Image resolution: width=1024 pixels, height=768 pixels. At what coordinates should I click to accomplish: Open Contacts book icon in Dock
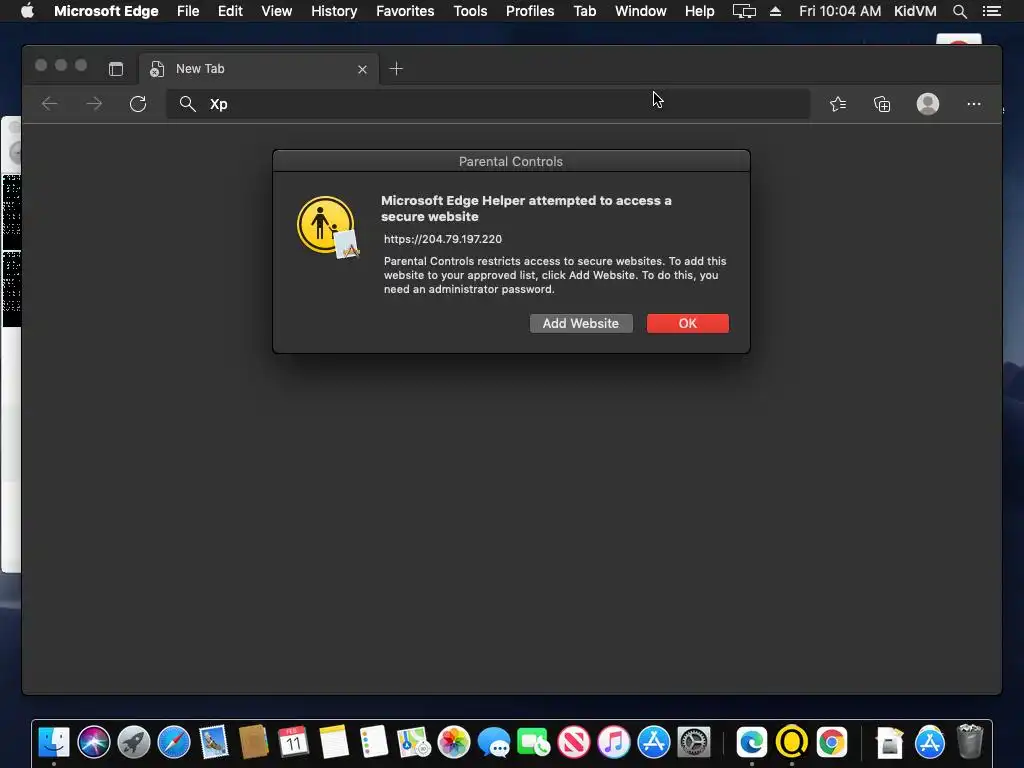tap(253, 742)
